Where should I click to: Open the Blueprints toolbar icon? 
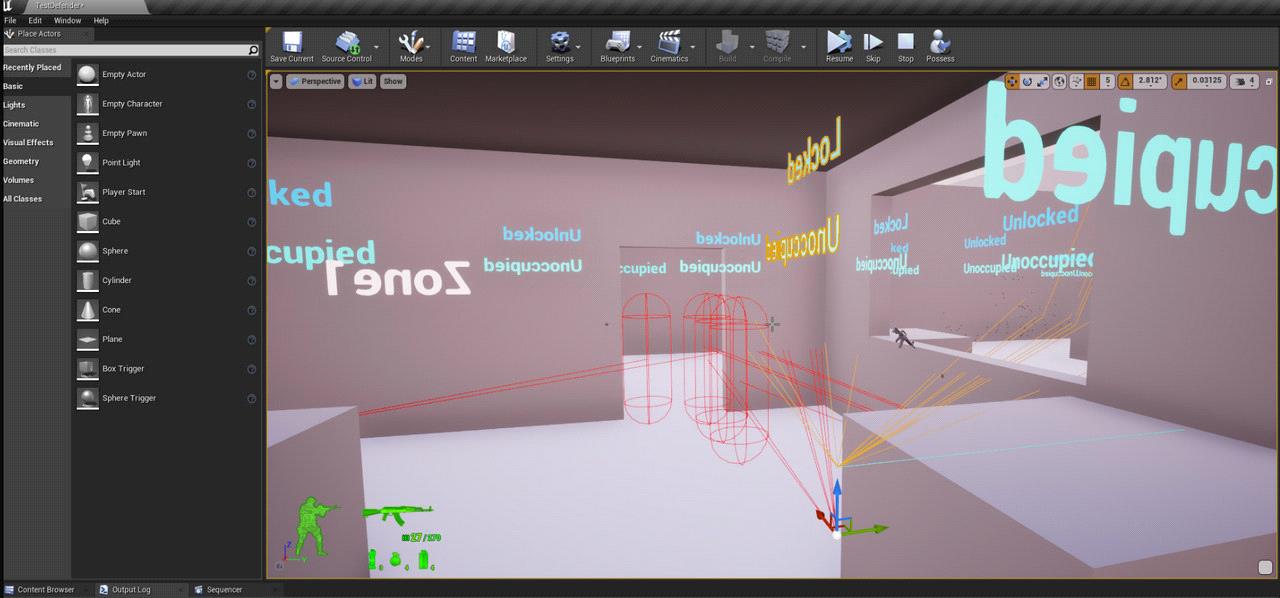tap(617, 44)
